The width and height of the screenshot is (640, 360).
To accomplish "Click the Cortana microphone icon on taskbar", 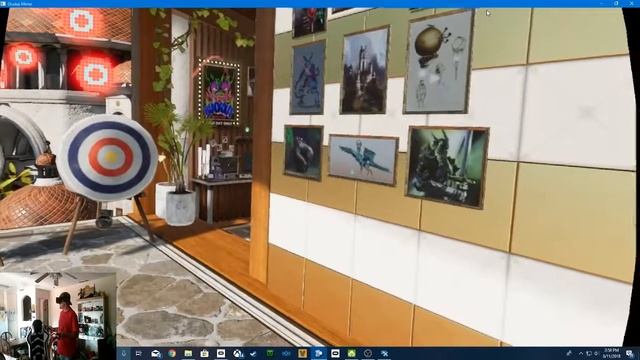I will [124, 353].
